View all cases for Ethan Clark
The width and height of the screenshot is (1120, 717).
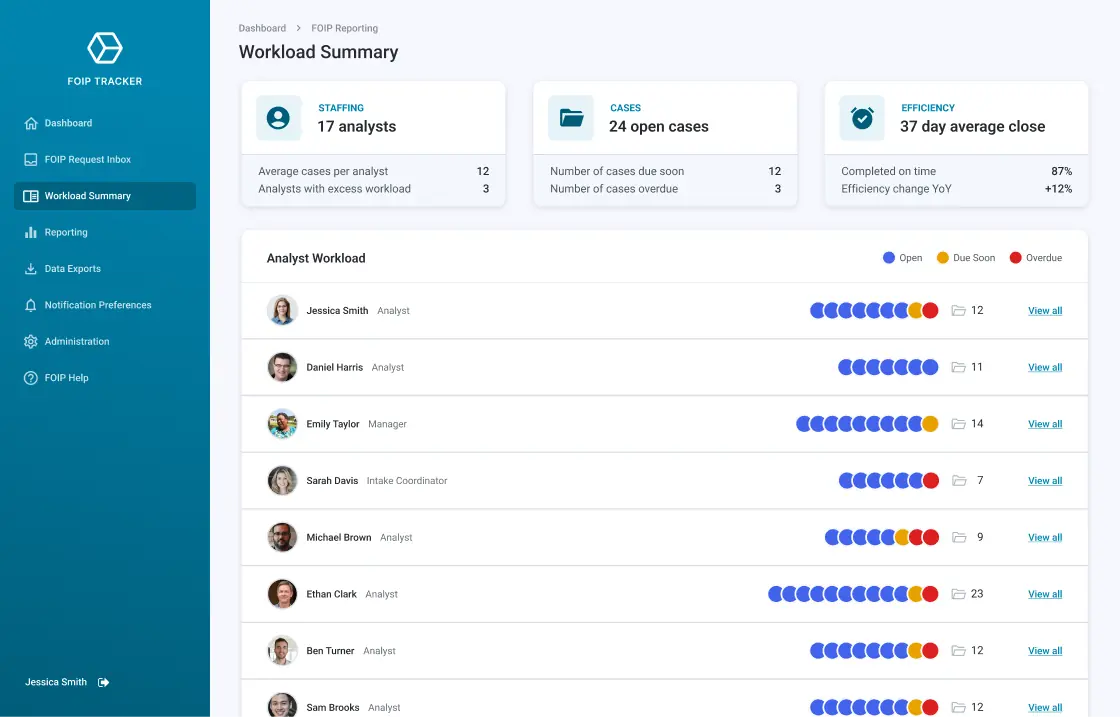tap(1044, 593)
